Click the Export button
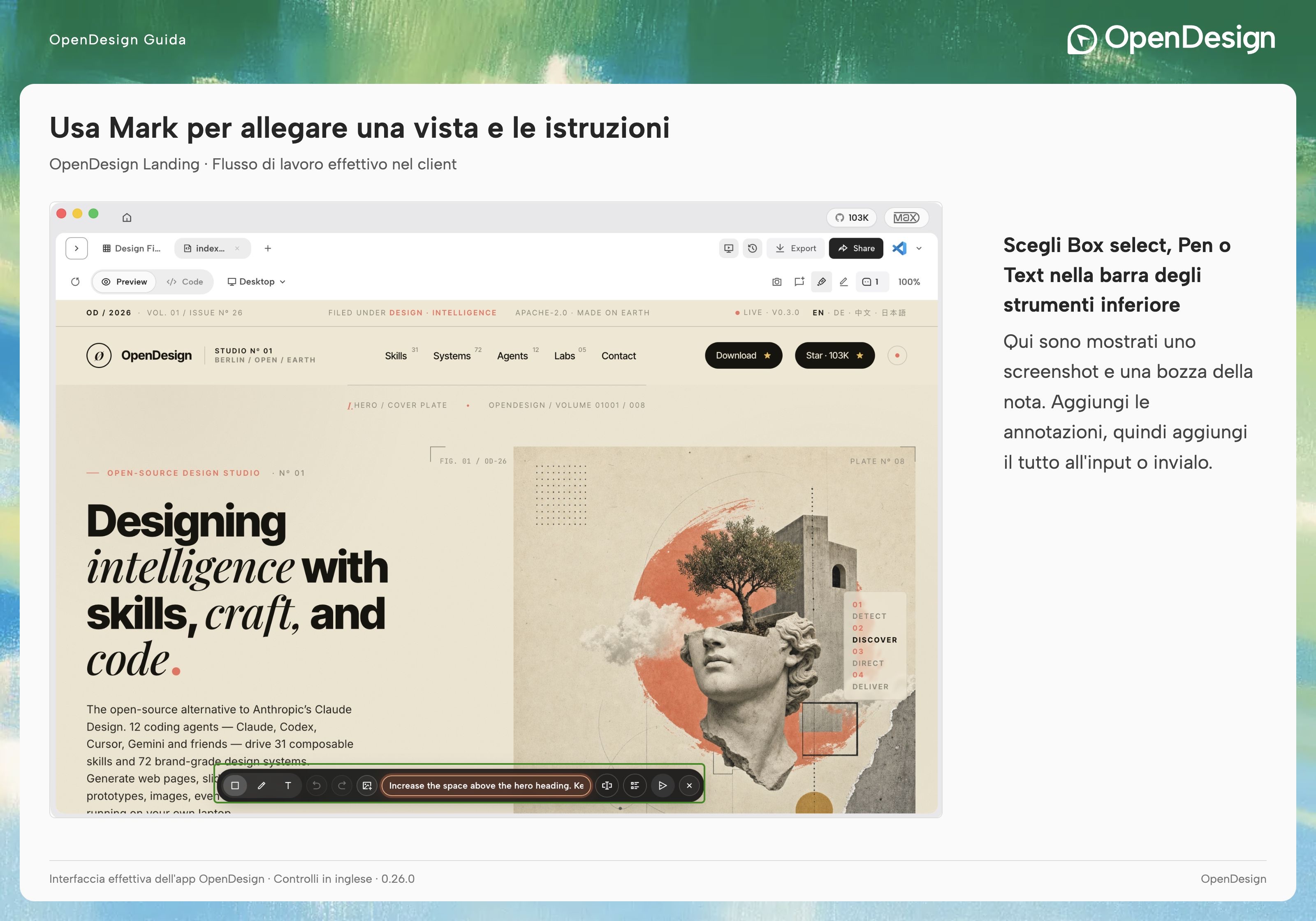This screenshot has width=1316, height=921. [795, 248]
